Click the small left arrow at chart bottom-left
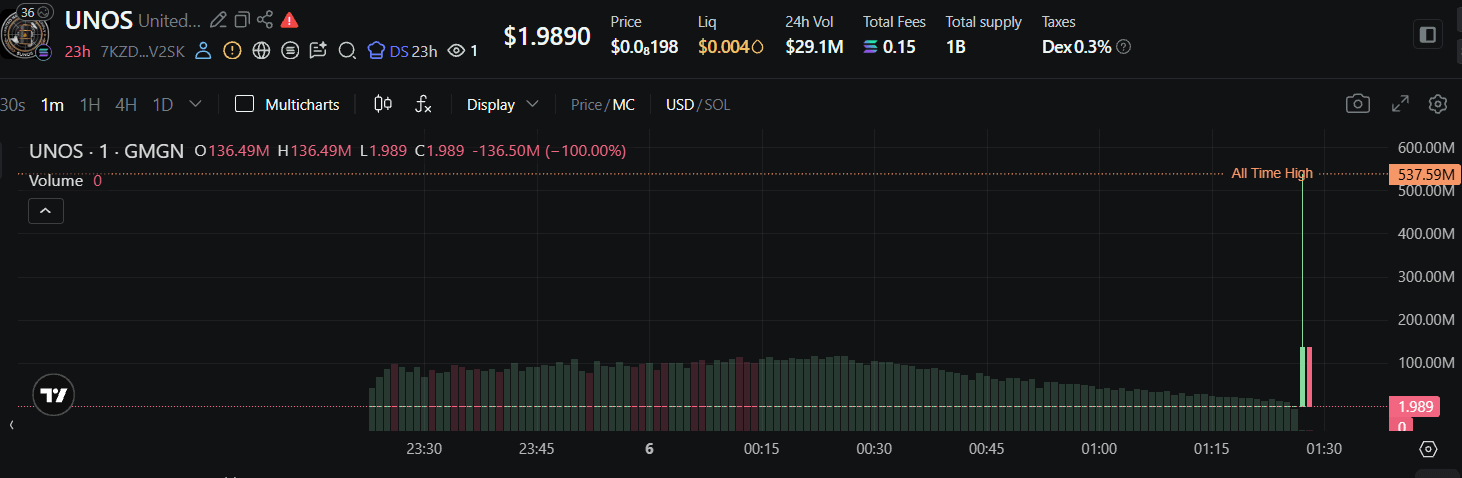 coord(11,425)
